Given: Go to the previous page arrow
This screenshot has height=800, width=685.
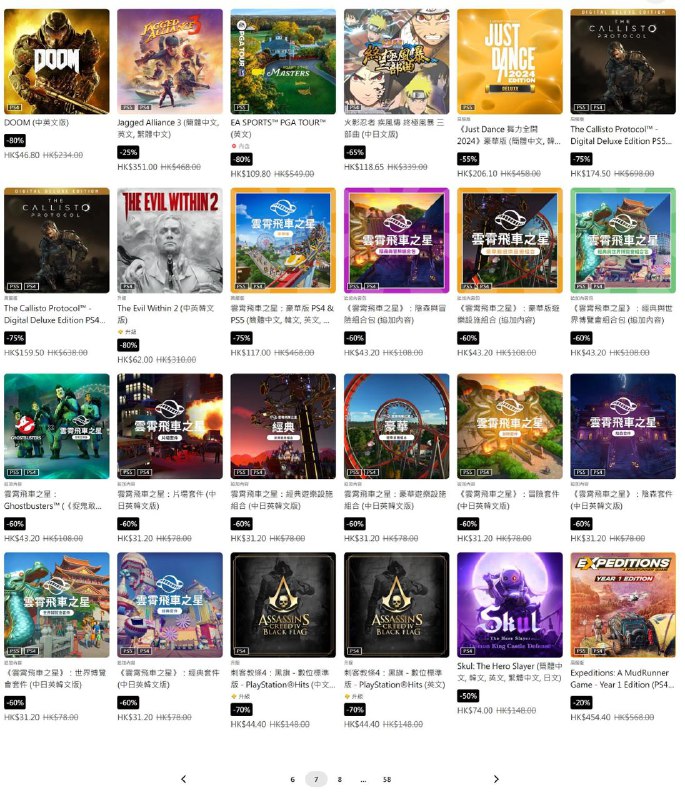Looking at the screenshot, I should tap(184, 779).
